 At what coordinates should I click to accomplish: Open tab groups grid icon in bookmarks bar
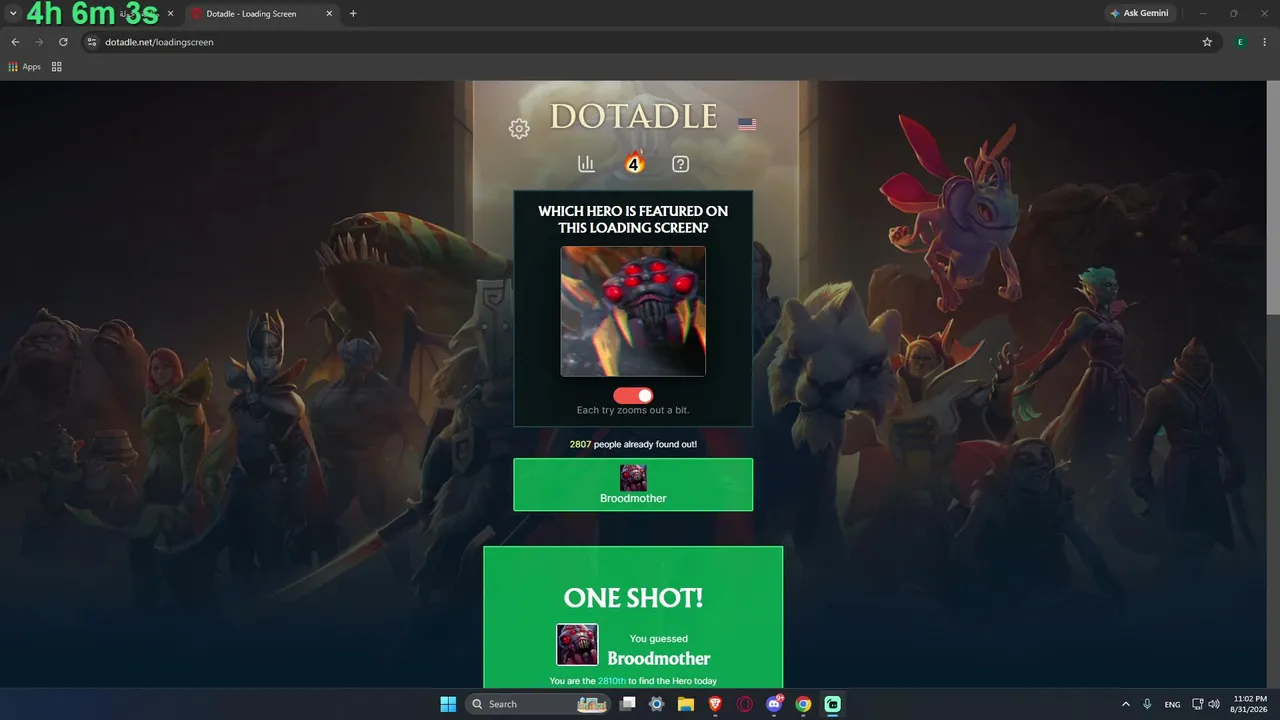57,67
